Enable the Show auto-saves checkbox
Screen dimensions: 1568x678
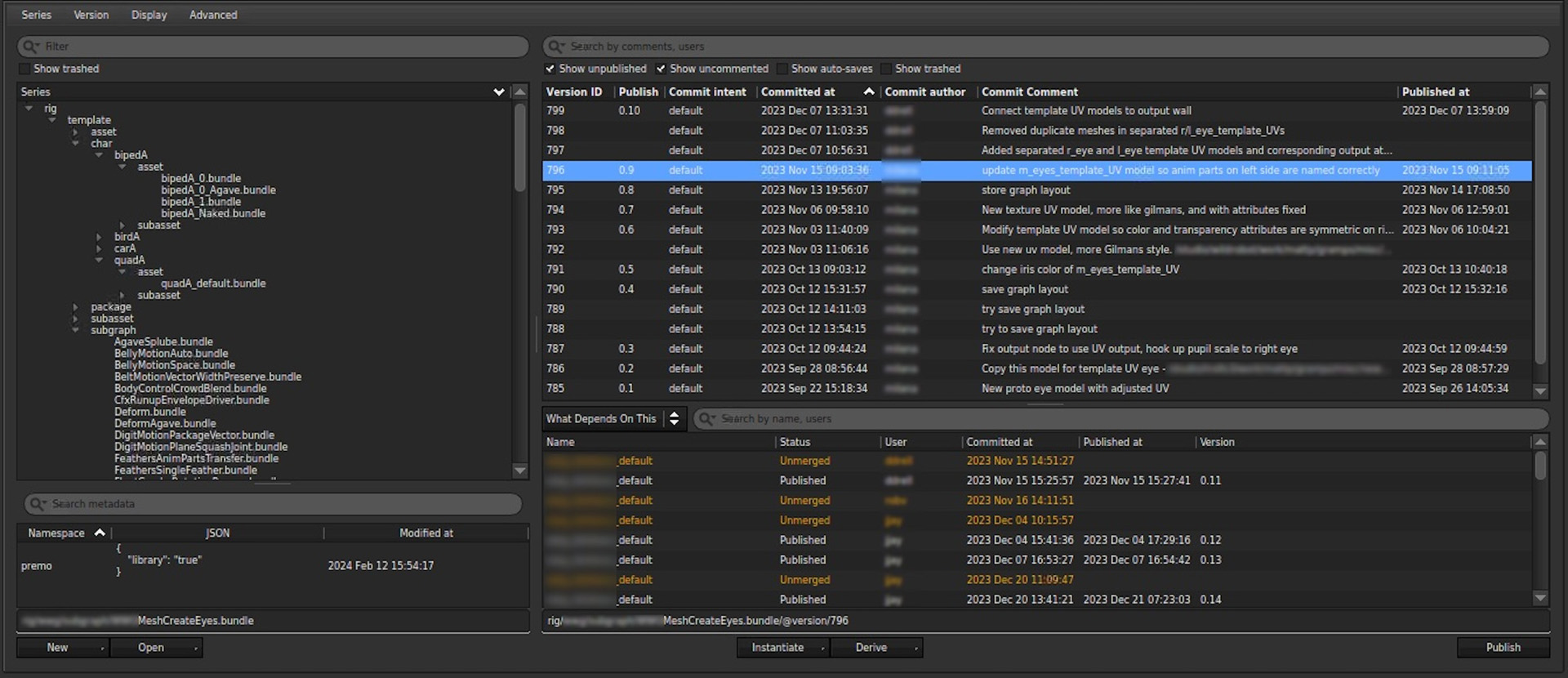click(782, 69)
